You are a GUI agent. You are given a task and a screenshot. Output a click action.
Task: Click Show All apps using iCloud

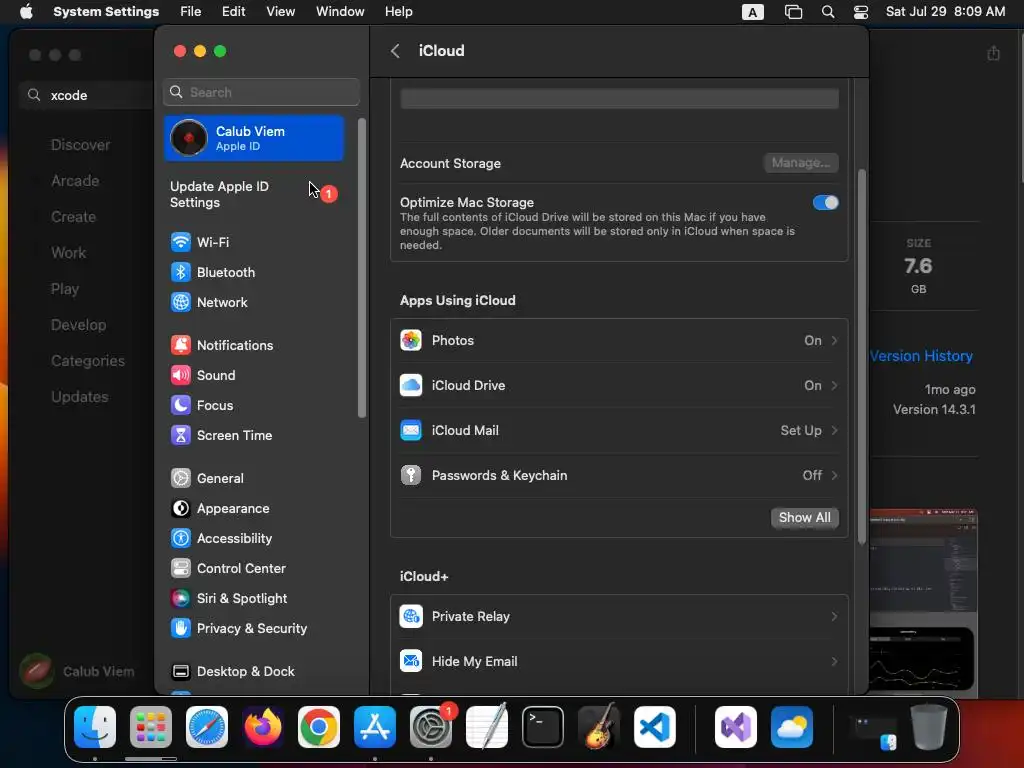pos(805,518)
